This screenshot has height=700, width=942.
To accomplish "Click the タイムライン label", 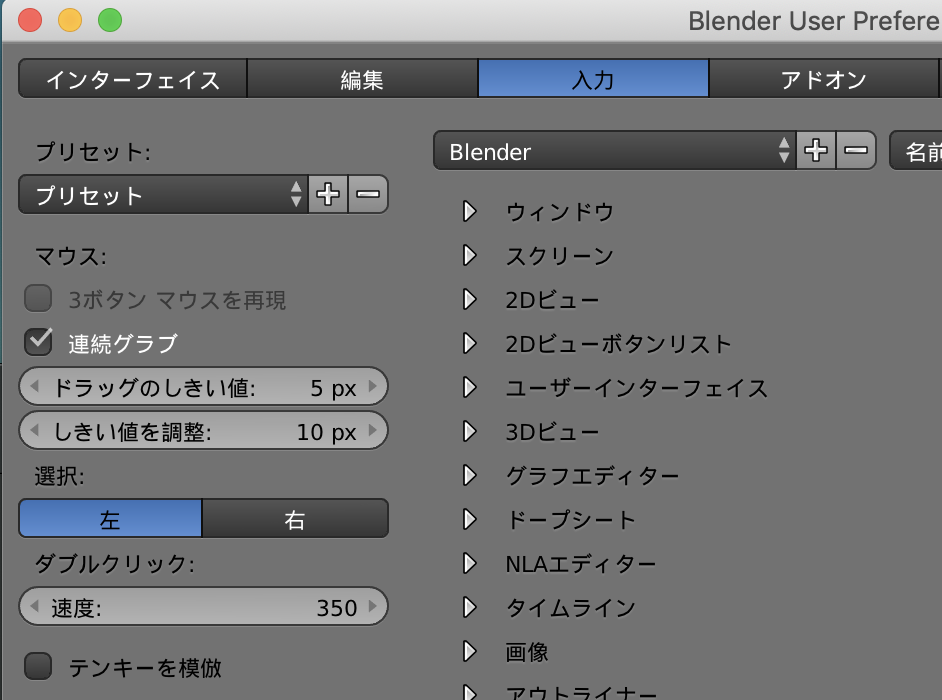I will (571, 608).
